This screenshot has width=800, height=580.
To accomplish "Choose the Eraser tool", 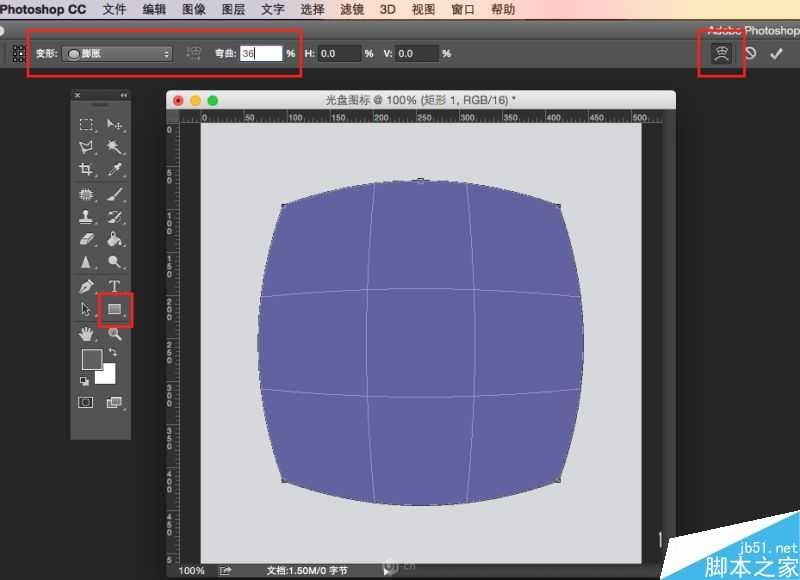I will [x=86, y=240].
